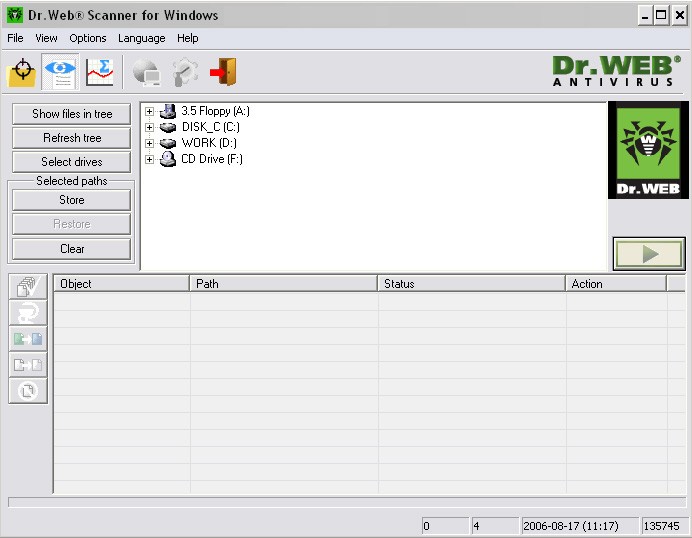
Task: Click the Dr.WEB spider logo image
Action: pyautogui.click(x=648, y=150)
